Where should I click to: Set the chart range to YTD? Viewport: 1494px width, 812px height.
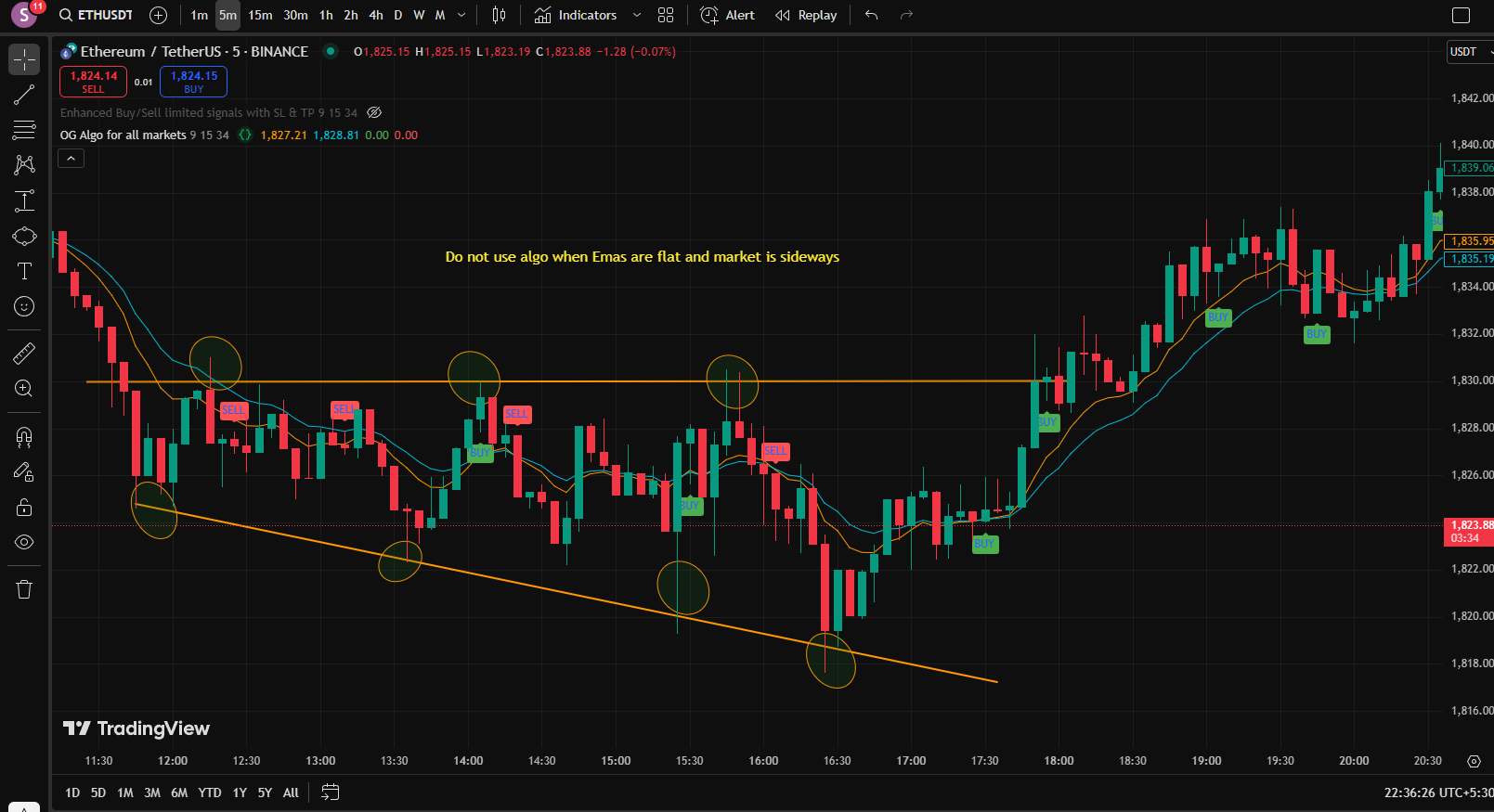[x=210, y=793]
